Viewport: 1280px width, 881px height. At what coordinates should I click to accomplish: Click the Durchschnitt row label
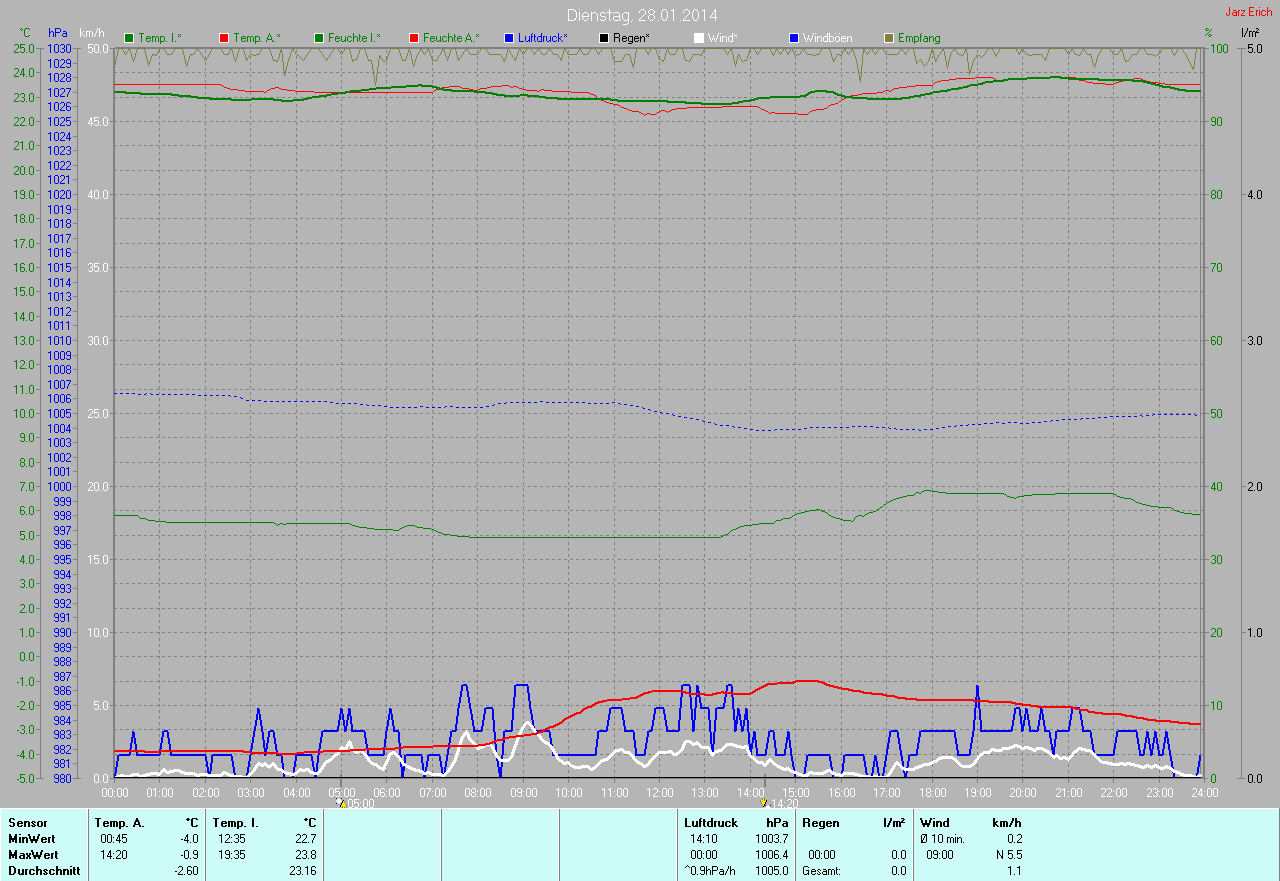44,871
